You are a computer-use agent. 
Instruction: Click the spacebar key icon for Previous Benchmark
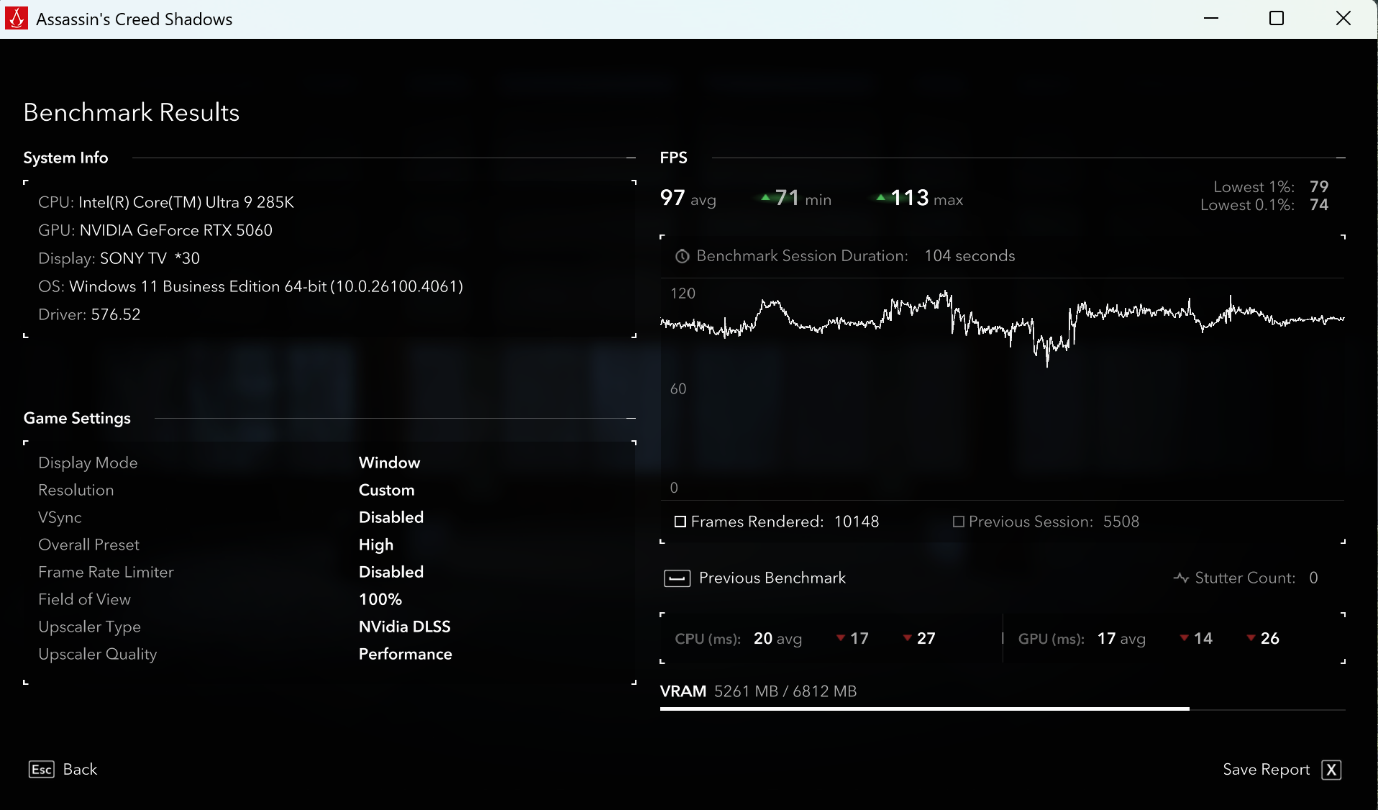[677, 578]
